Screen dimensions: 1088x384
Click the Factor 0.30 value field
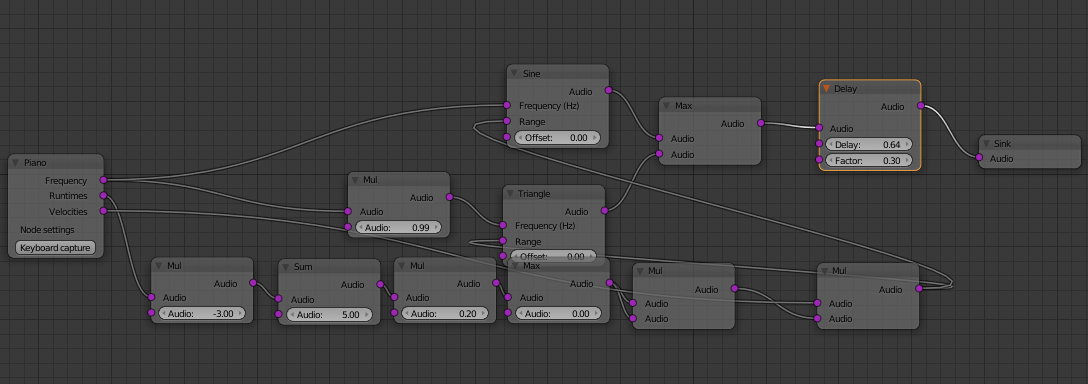point(869,160)
